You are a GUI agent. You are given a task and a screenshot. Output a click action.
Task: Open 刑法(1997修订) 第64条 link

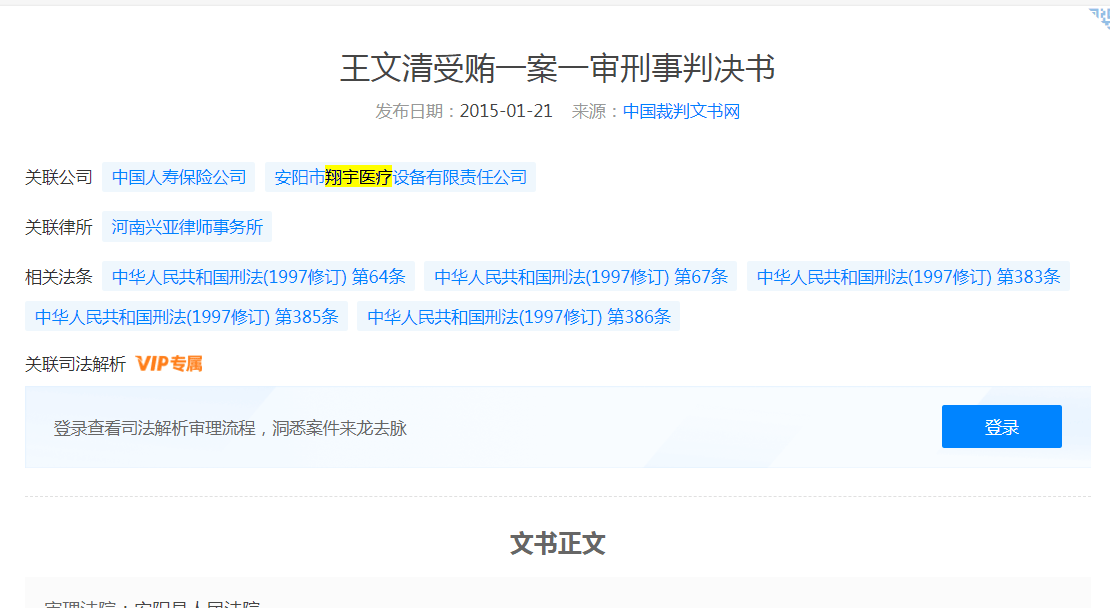coord(258,277)
